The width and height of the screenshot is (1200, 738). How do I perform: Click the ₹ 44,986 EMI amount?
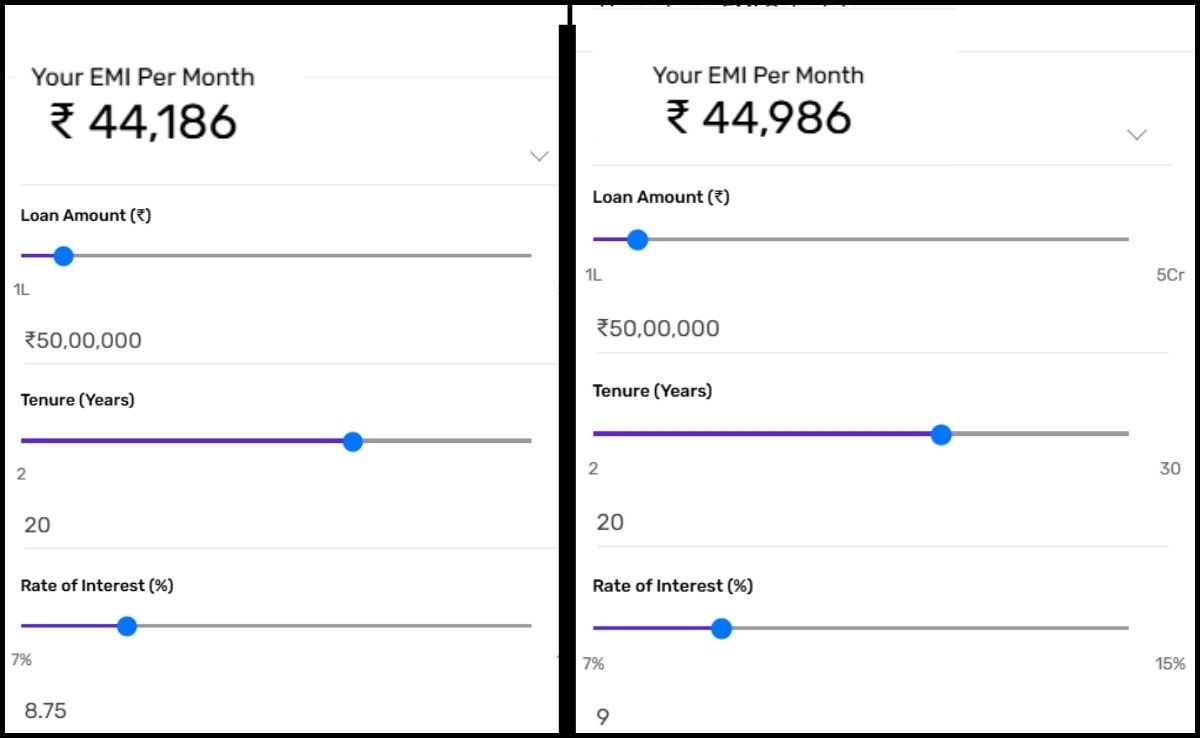pyautogui.click(x=759, y=118)
